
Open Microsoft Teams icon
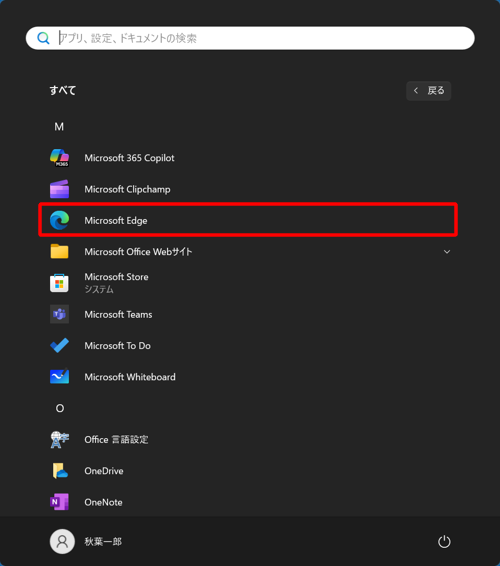(60, 314)
